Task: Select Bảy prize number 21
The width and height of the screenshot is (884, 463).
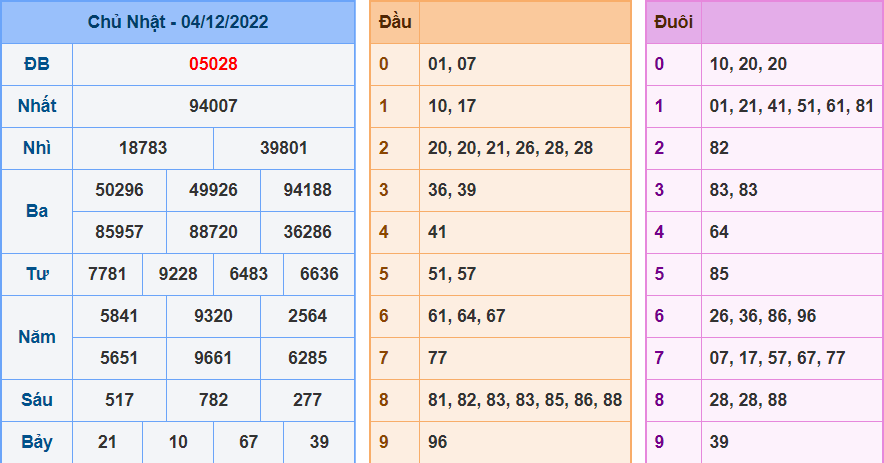Action: click(107, 442)
